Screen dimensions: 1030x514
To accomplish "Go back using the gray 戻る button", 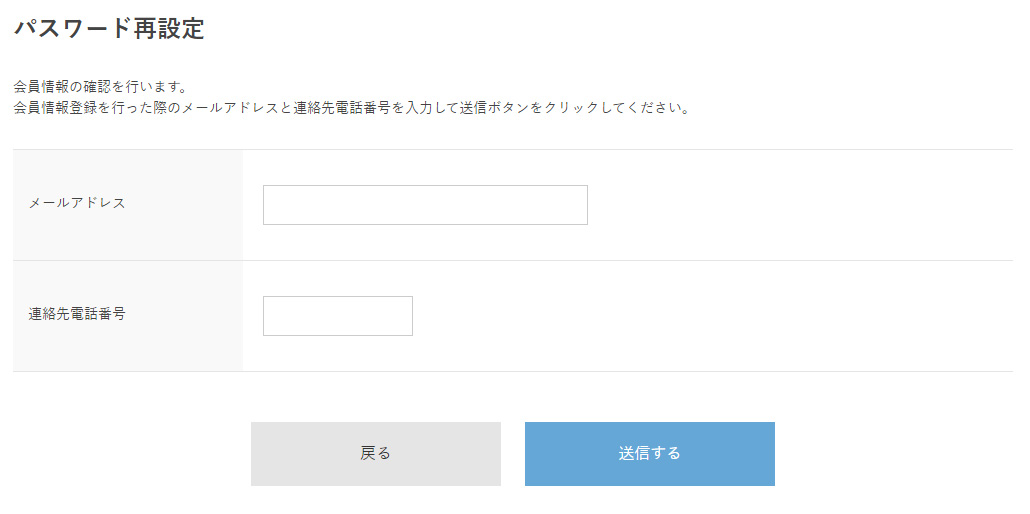I will (375, 454).
